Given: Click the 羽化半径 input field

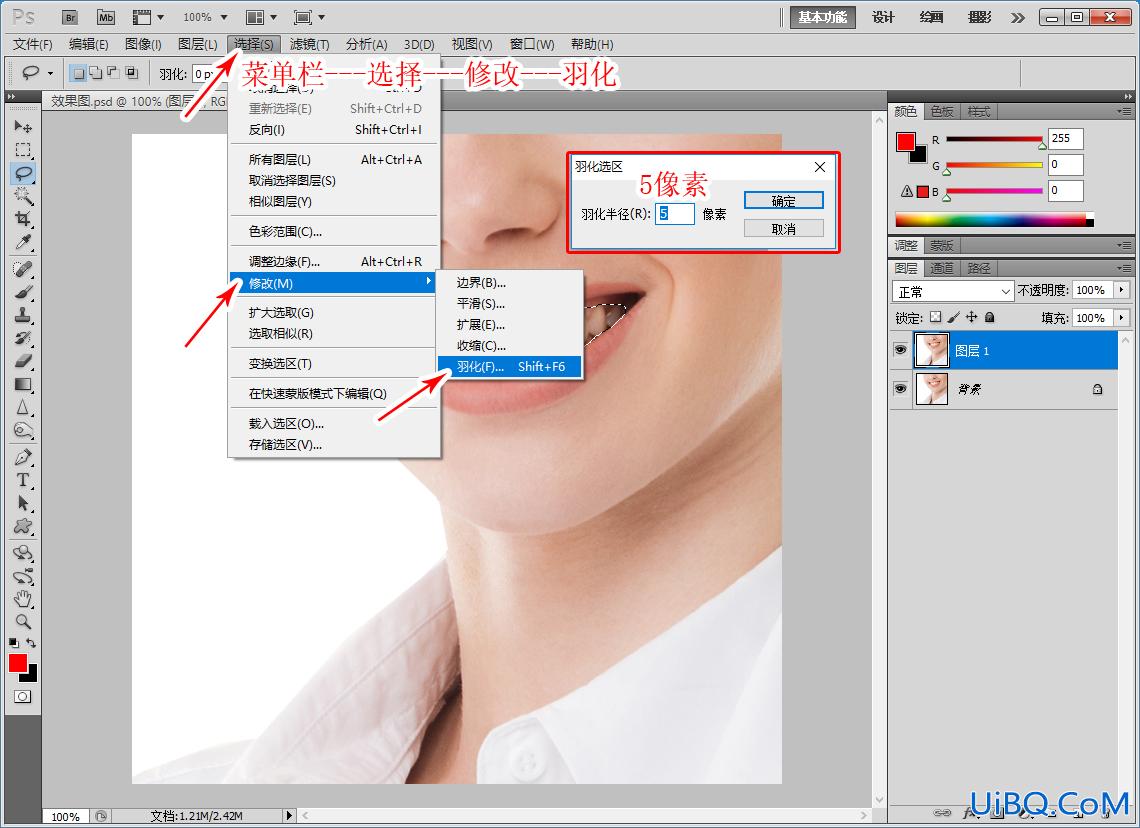Looking at the screenshot, I should [675, 214].
